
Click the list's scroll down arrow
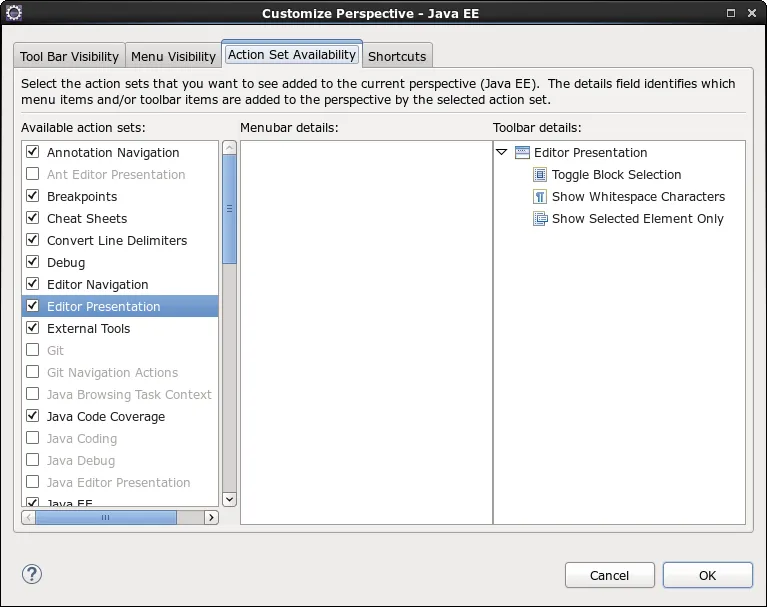tap(229, 499)
